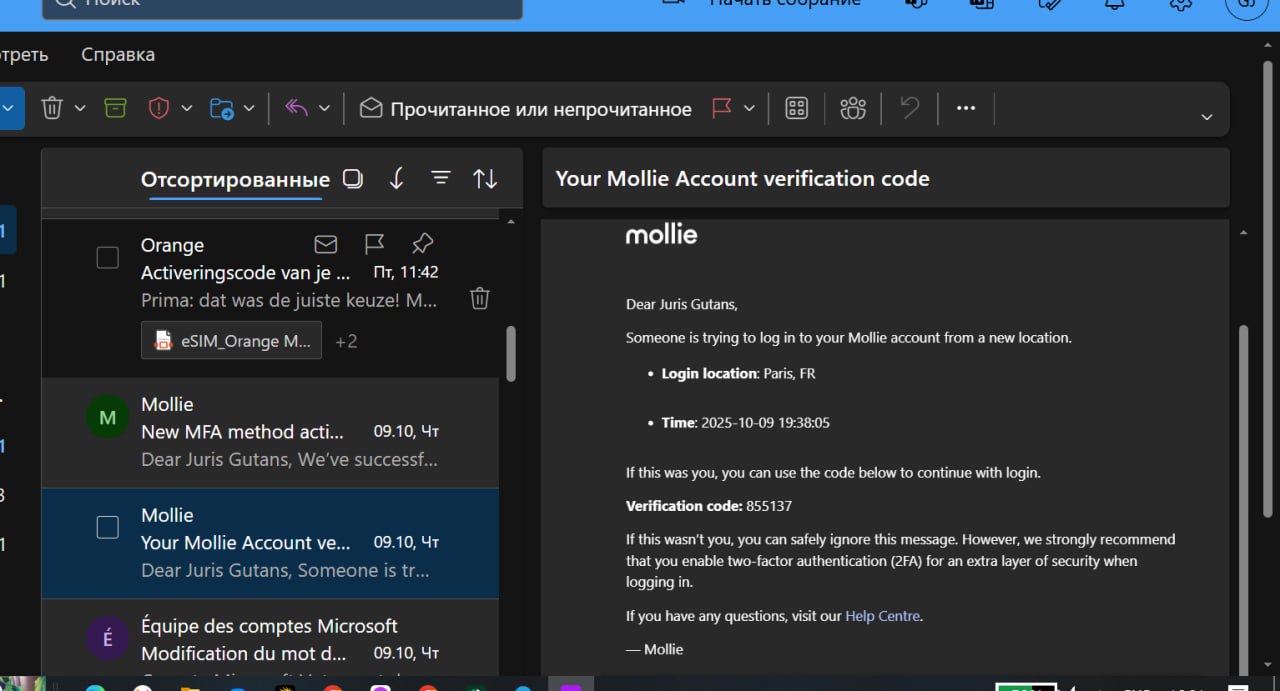The height and width of the screenshot is (691, 1280).
Task: Archive the message with the green archive icon
Action: tap(115, 108)
